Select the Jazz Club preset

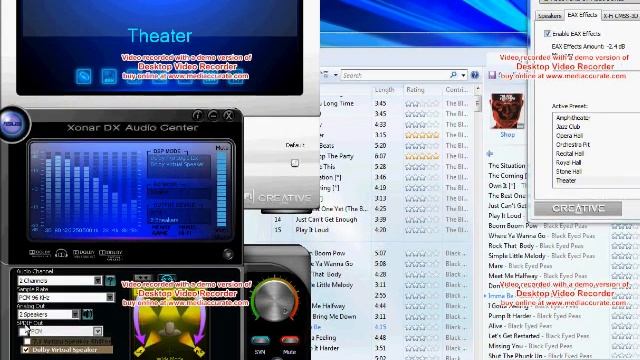point(568,127)
